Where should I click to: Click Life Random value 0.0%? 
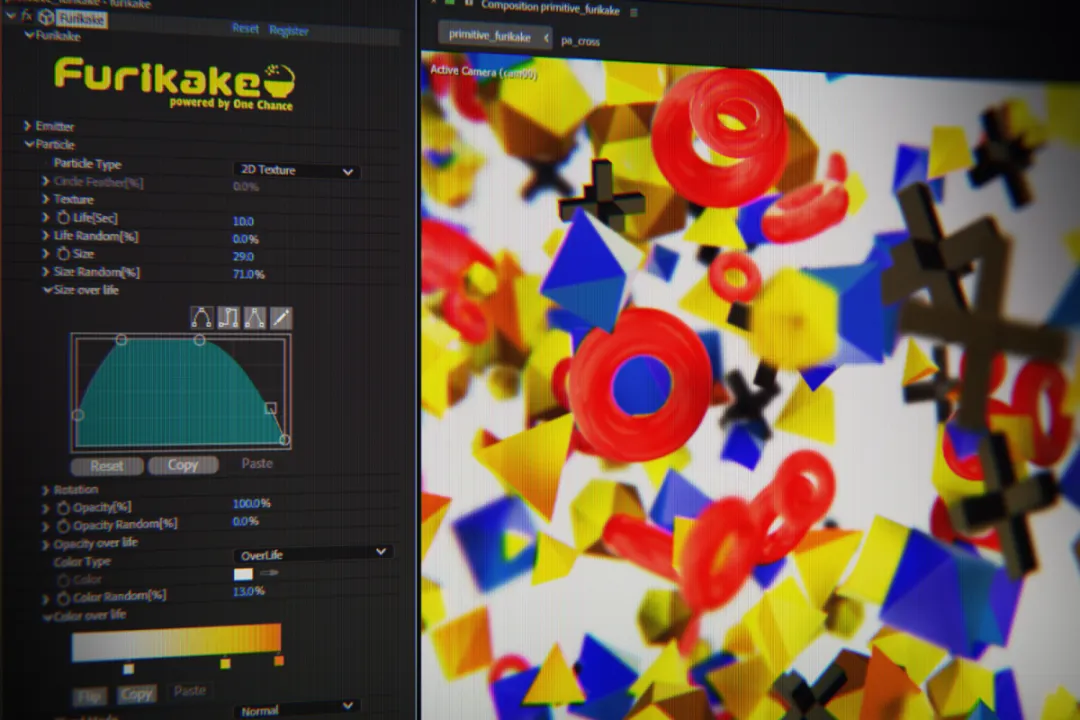point(245,239)
